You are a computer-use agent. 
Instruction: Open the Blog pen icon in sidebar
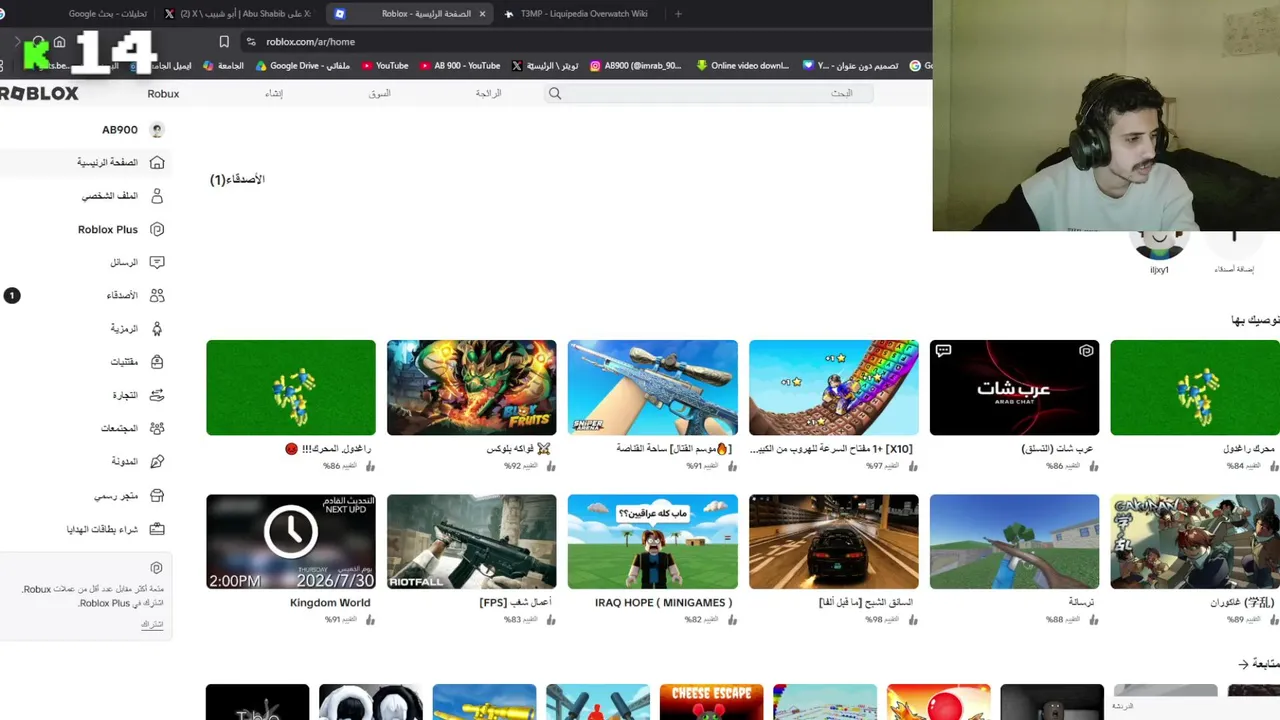click(x=157, y=462)
